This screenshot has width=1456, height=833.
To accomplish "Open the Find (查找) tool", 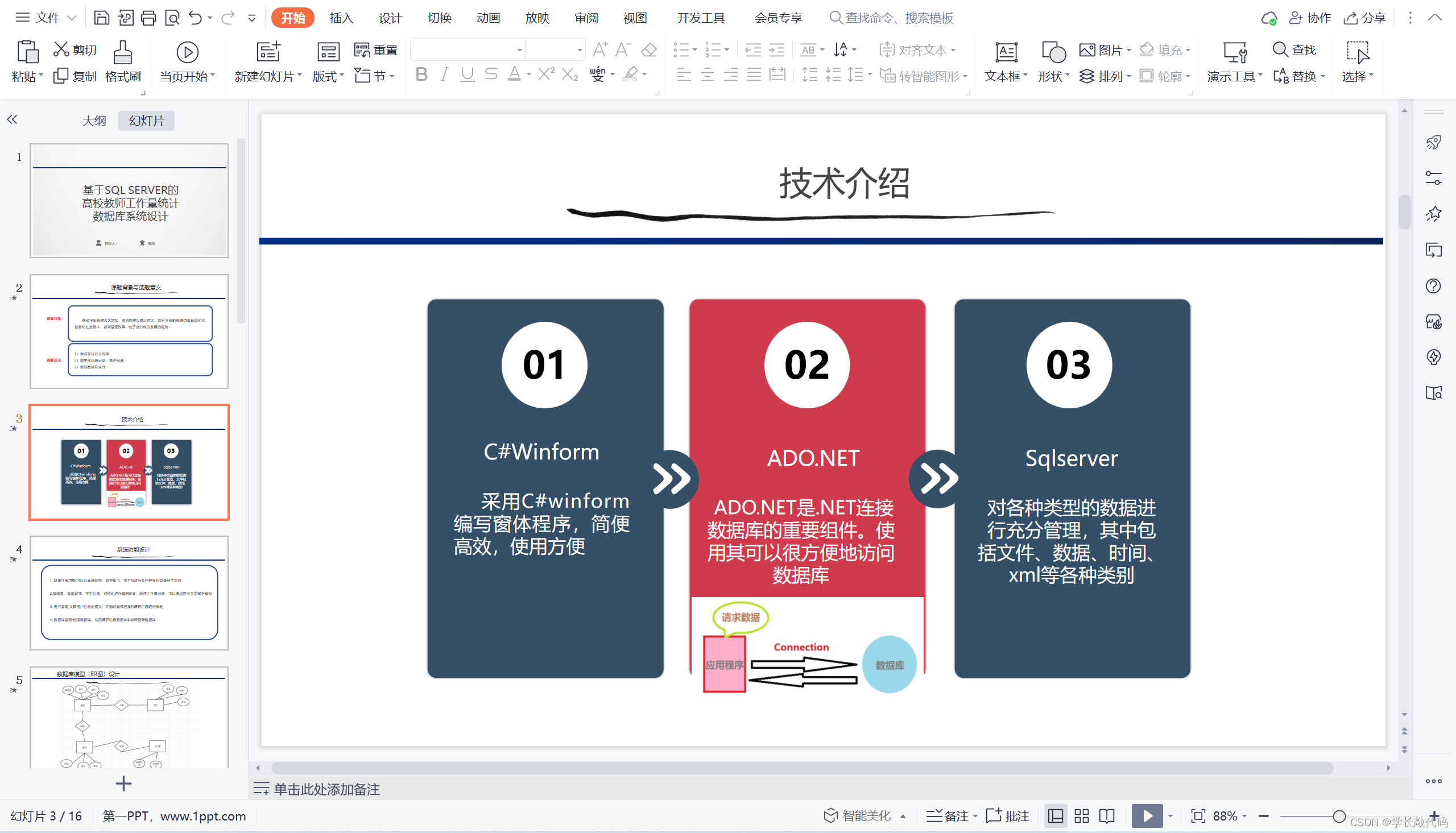I will click(1294, 50).
